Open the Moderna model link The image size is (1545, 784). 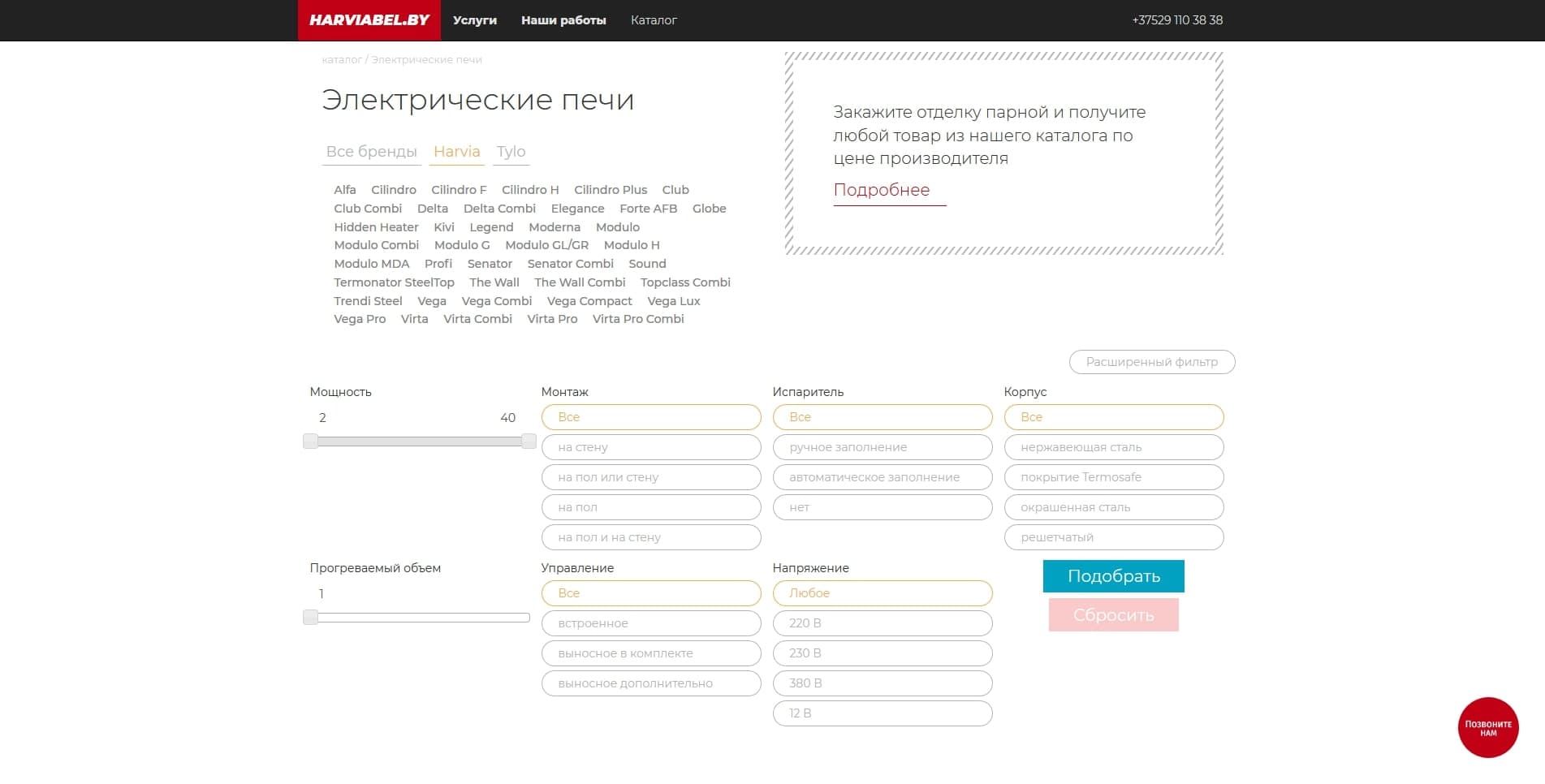click(555, 227)
